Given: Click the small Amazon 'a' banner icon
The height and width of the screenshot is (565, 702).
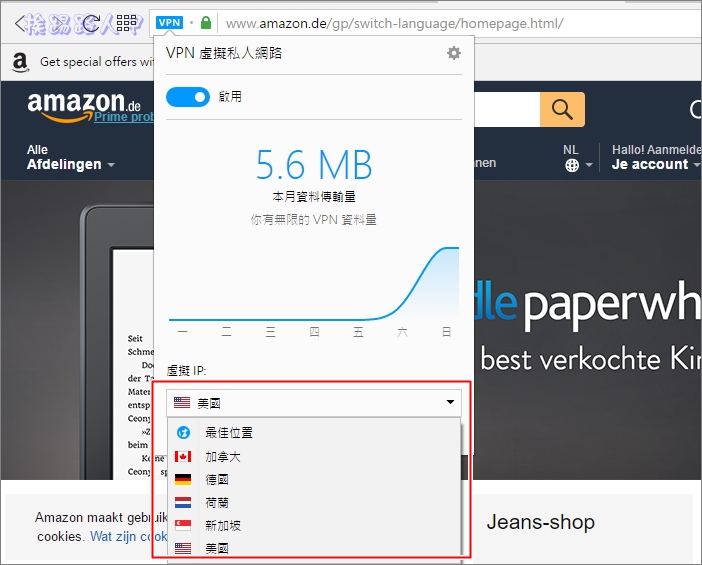Looking at the screenshot, I should coord(20,62).
